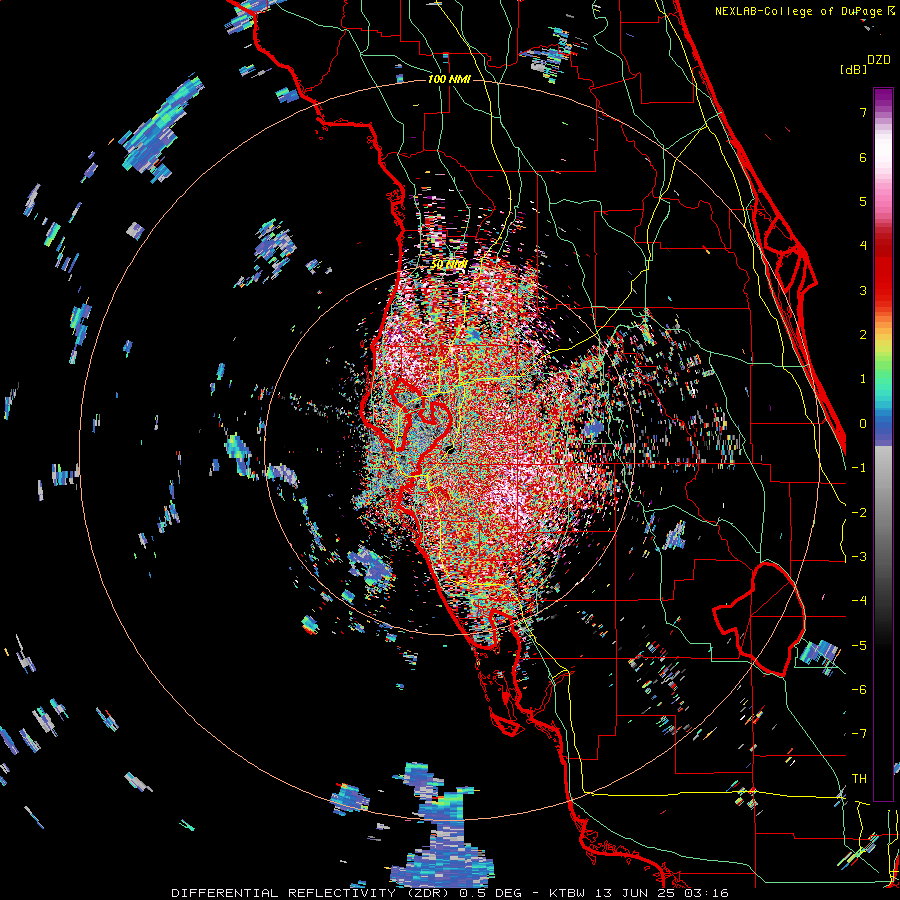Click the positive 2 tick label on scale
The height and width of the screenshot is (900, 900).
click(x=863, y=335)
